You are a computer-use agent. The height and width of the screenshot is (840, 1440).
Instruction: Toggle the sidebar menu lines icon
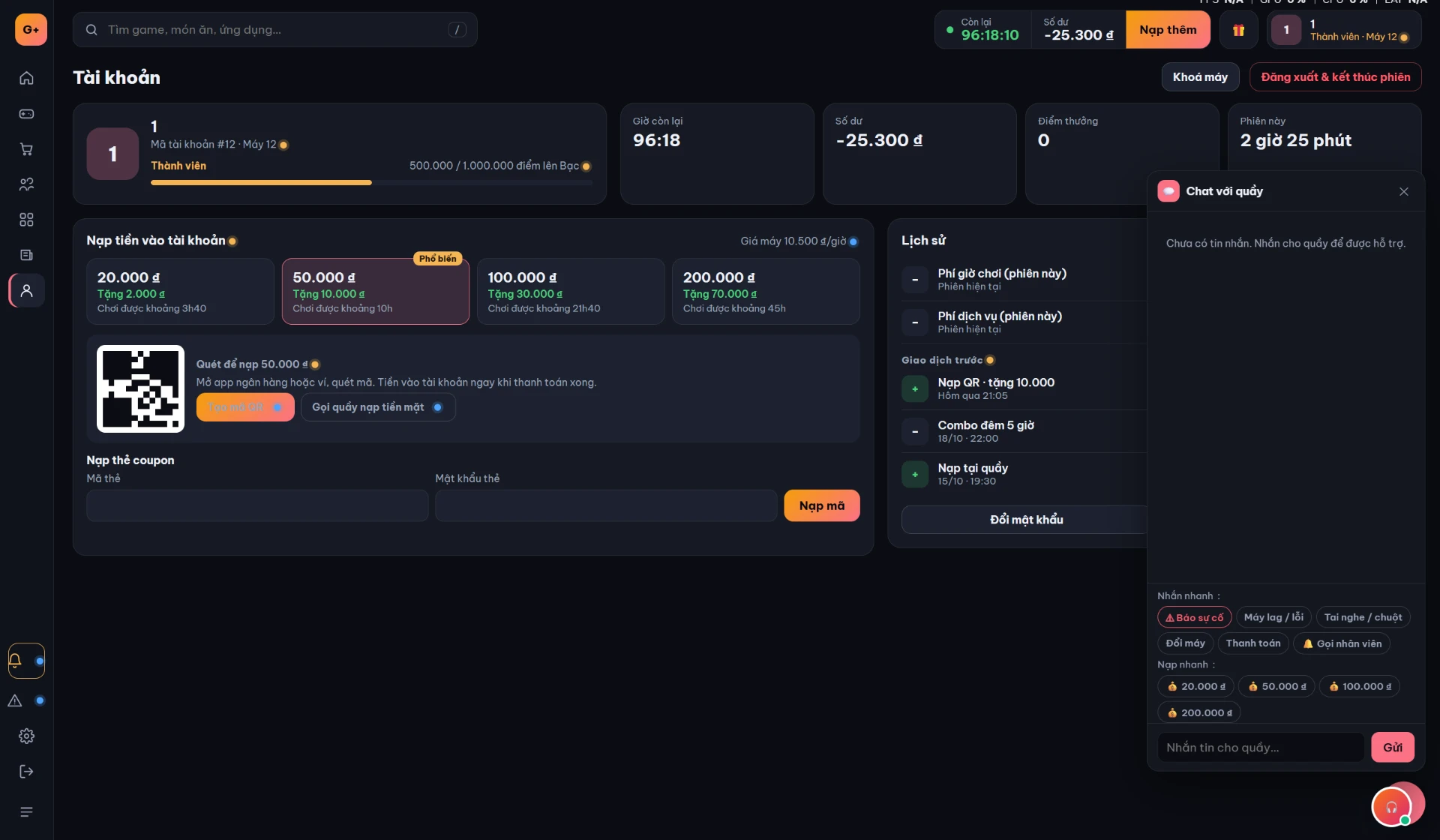point(26,812)
